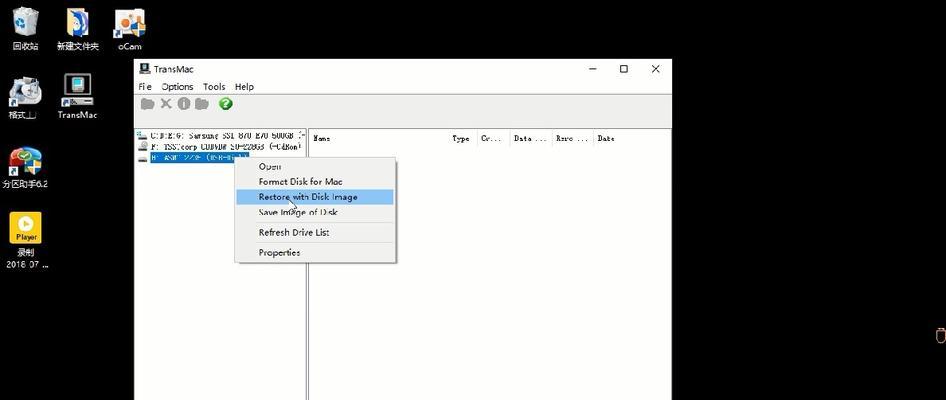
Task: Choose Format Disk for Mac
Action: 315,182
